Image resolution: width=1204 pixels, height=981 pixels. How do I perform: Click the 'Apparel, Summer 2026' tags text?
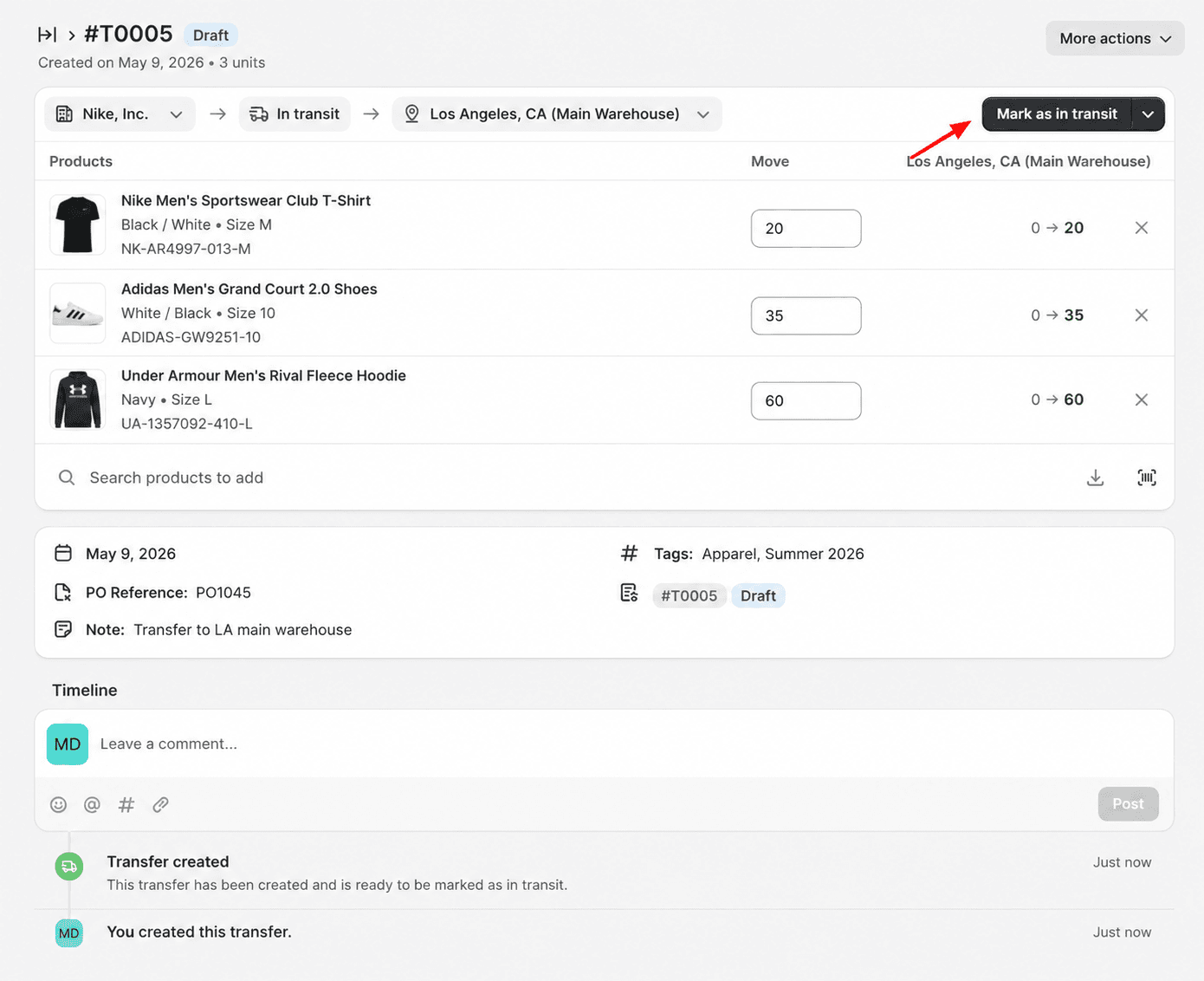(783, 554)
